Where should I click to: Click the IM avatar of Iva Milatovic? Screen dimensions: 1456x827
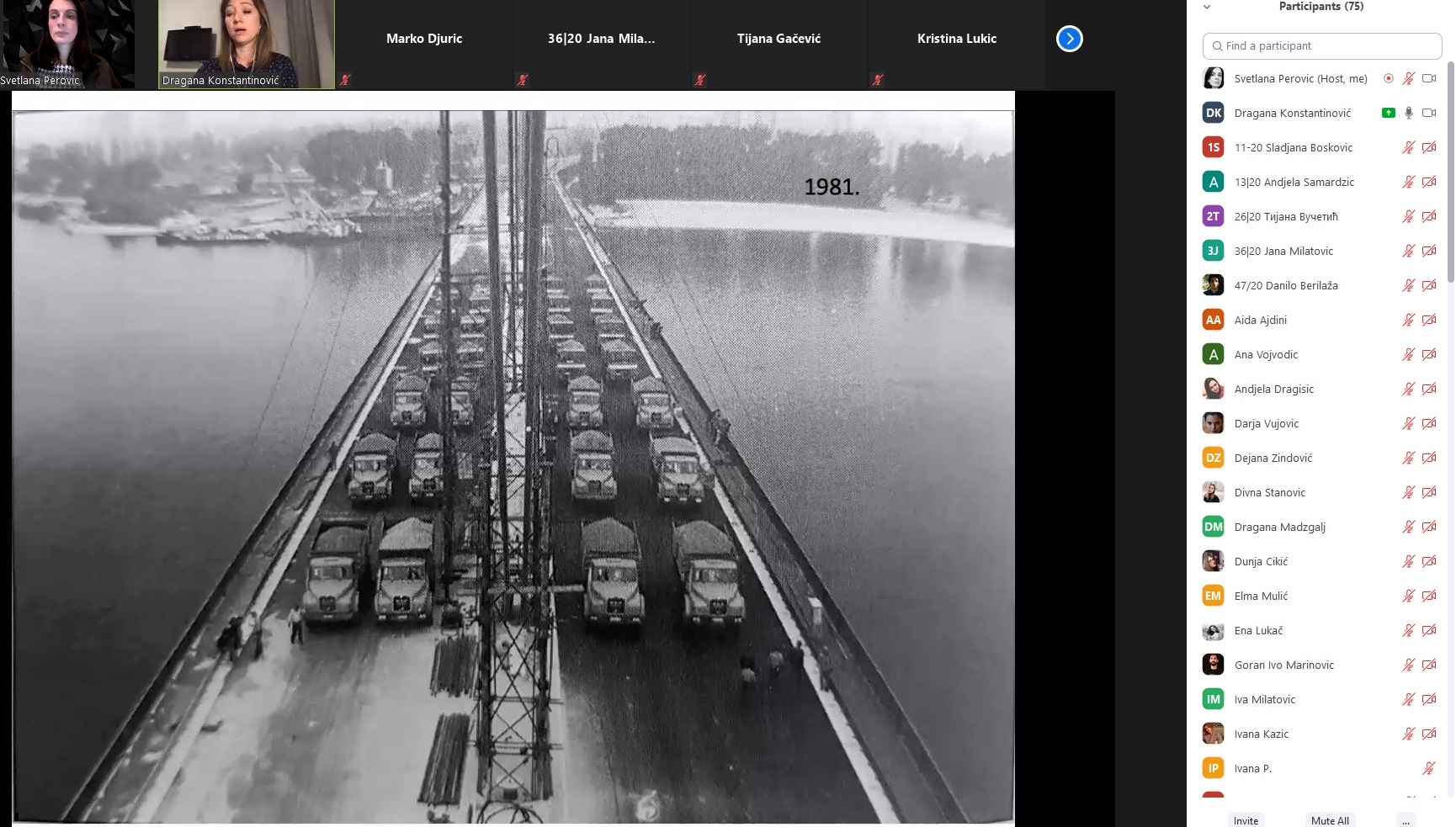(1213, 699)
